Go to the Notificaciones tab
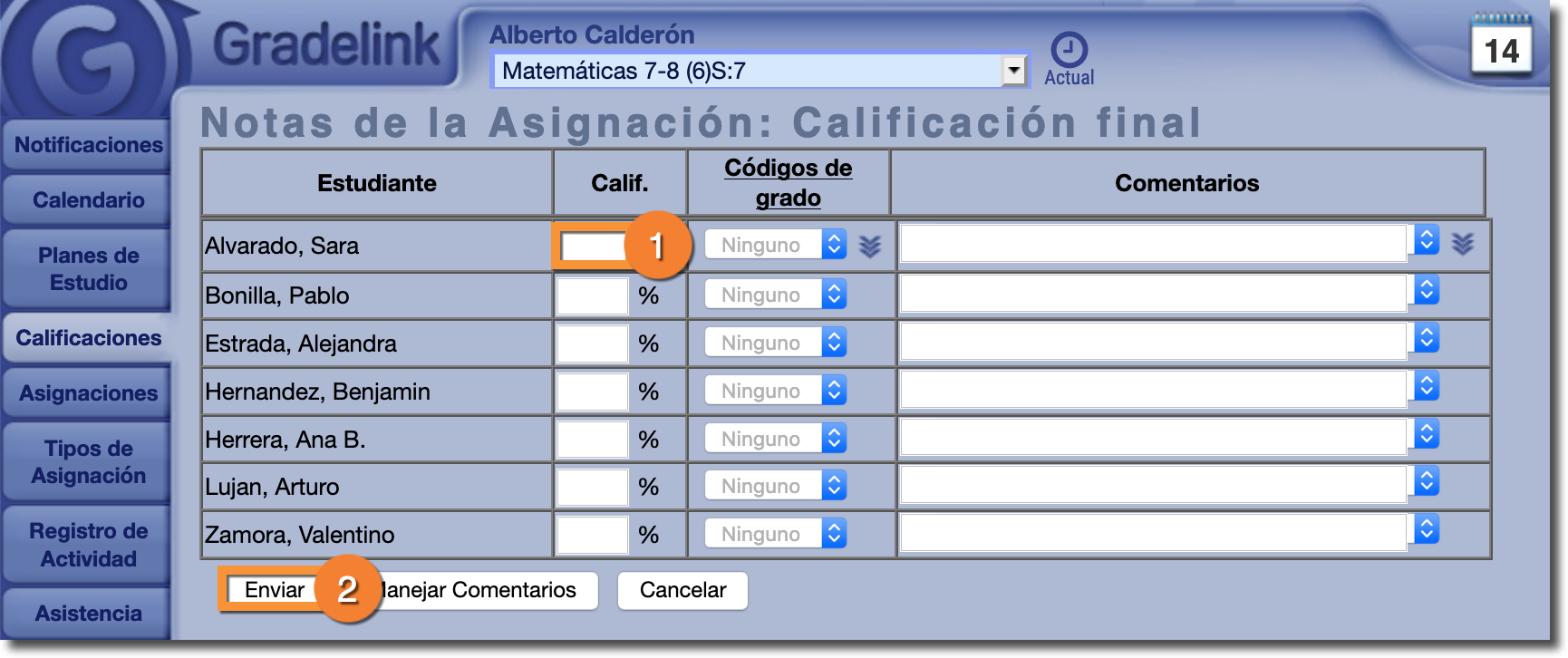 pyautogui.click(x=88, y=145)
